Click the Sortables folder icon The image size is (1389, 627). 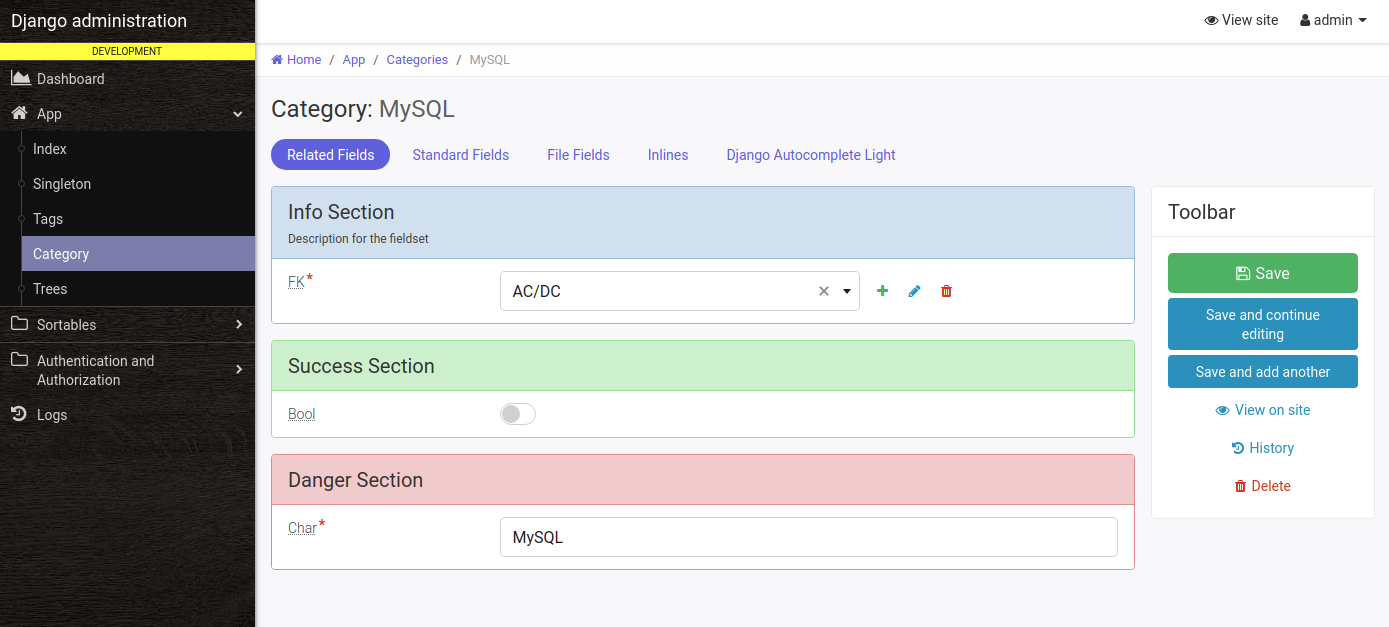19,324
